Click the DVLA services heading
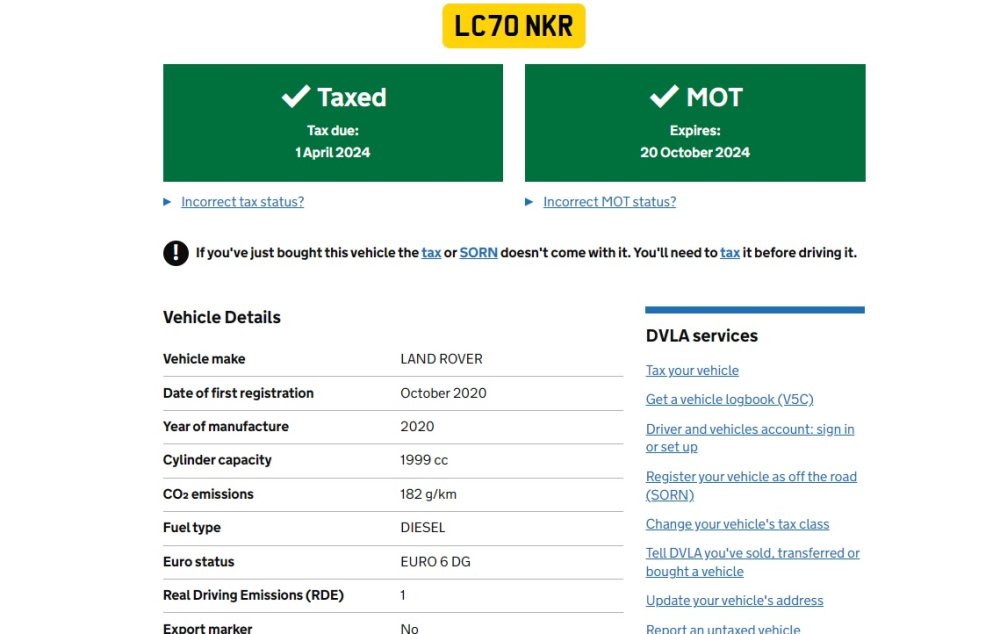 point(702,336)
